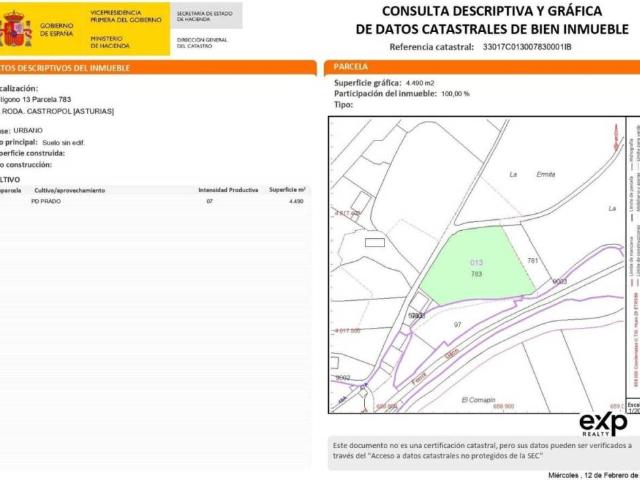This screenshot has width=640, height=480.
Task: Click the 'RODA. CASTROPOL [ASTURIAS]' address line
Action: tap(58, 111)
